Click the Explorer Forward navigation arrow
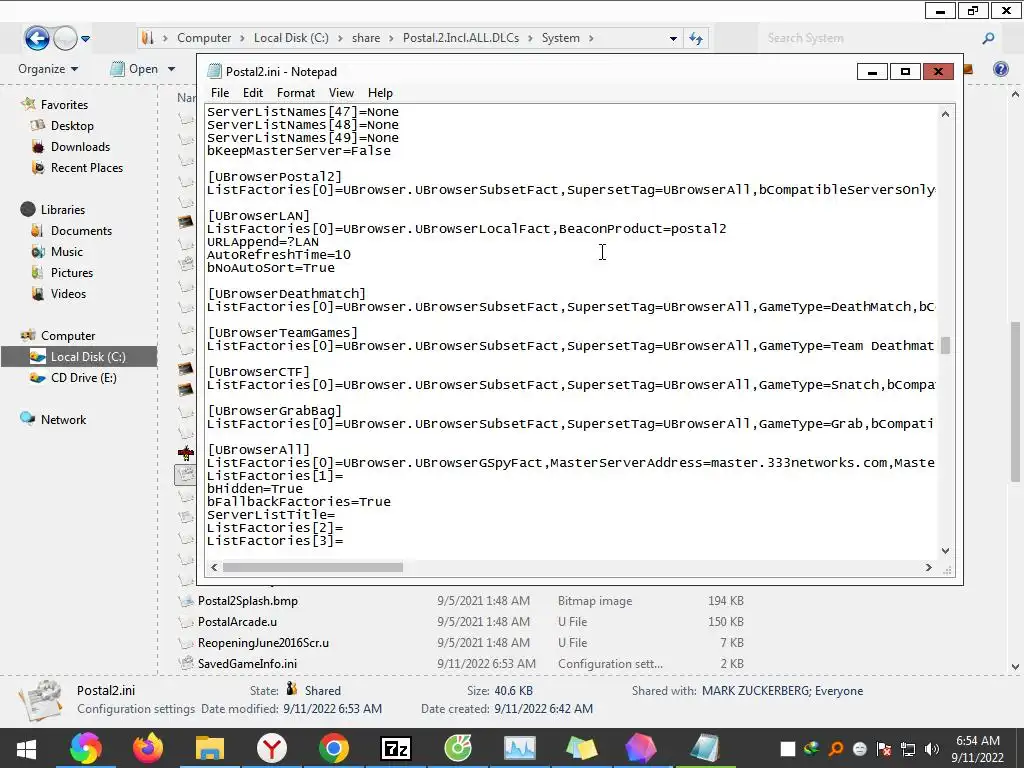Viewport: 1024px width, 768px height. (x=65, y=39)
